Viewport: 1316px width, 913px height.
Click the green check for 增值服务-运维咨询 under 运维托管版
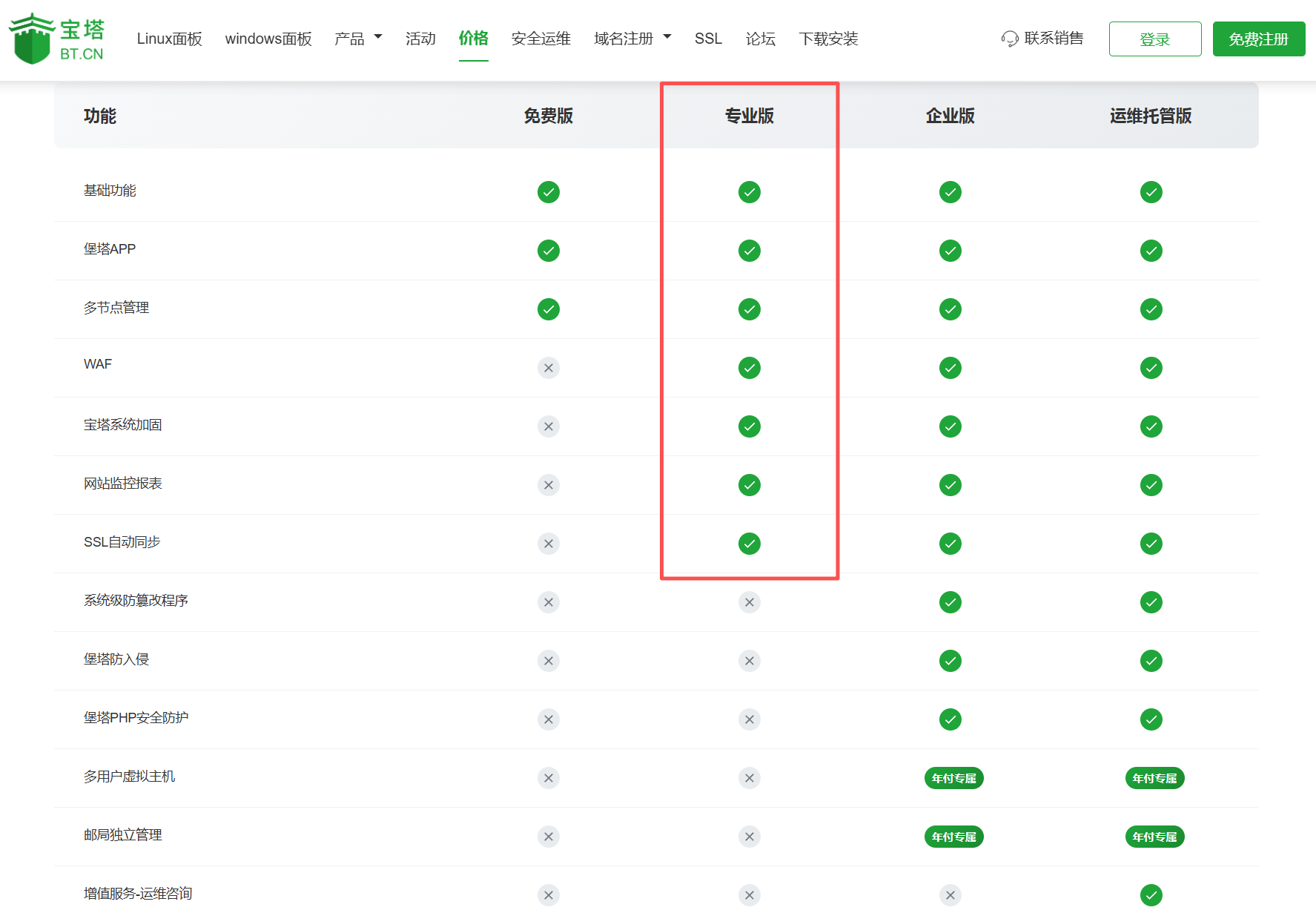click(x=1151, y=895)
